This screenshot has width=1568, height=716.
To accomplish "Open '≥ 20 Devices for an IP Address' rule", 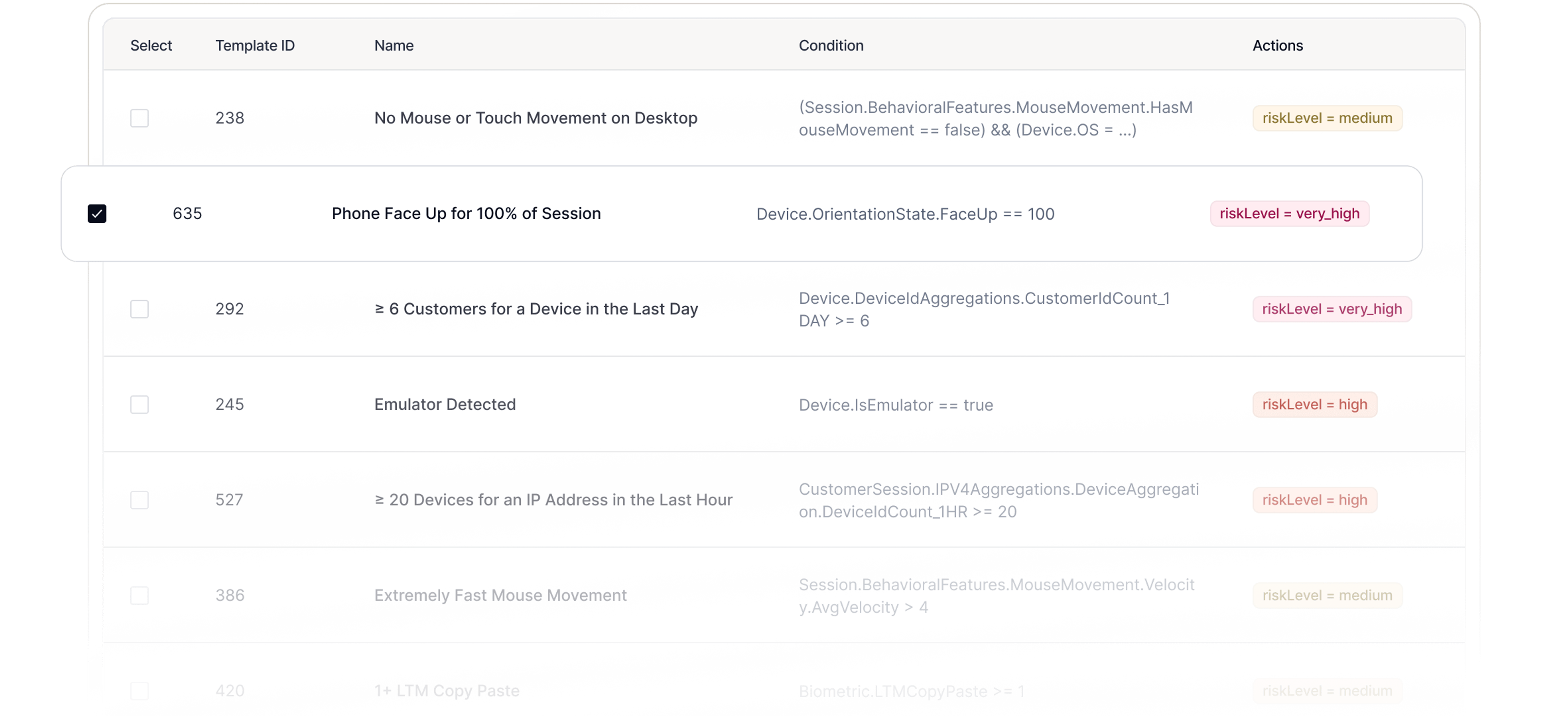I will 553,500.
